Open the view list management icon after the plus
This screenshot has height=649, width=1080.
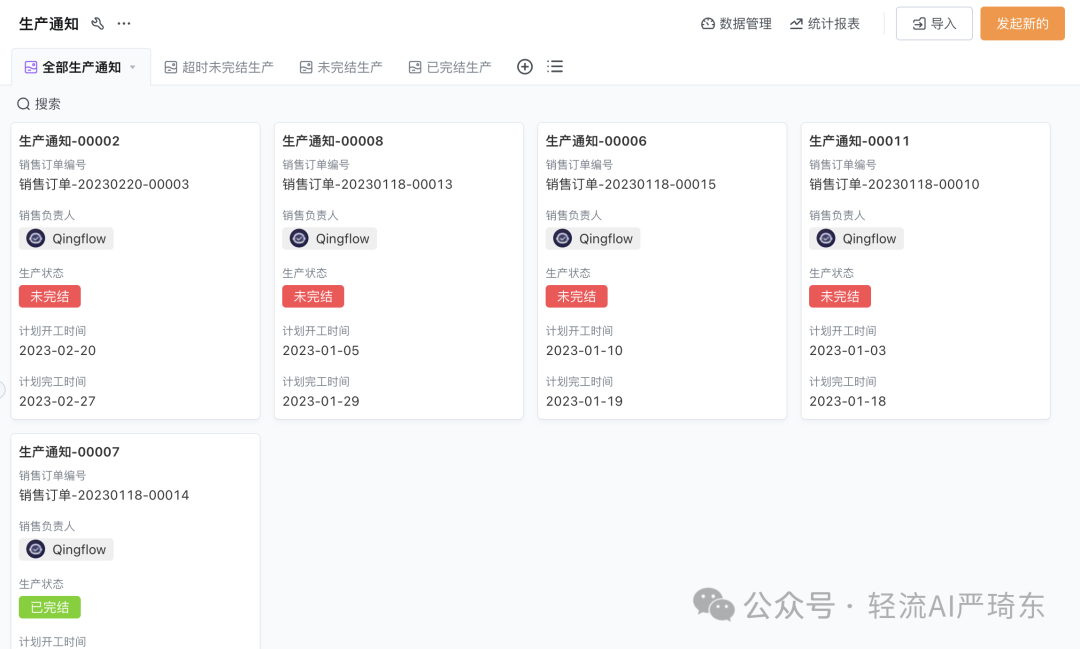[x=555, y=66]
